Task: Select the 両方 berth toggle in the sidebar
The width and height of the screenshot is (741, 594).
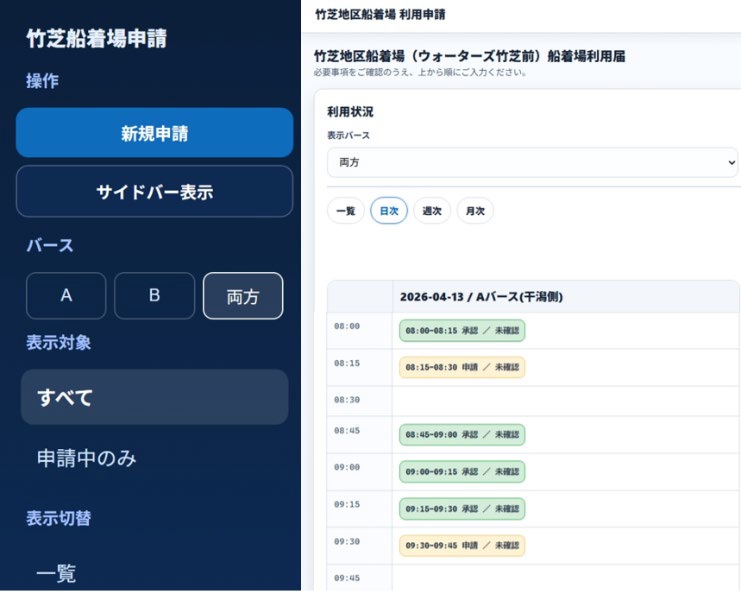Action: [x=243, y=296]
